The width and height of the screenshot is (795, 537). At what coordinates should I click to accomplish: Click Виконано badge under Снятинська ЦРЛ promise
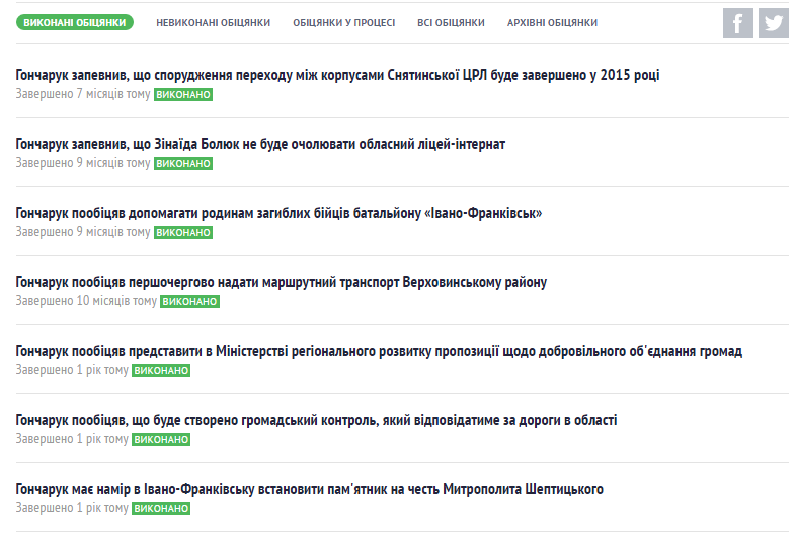183,95
